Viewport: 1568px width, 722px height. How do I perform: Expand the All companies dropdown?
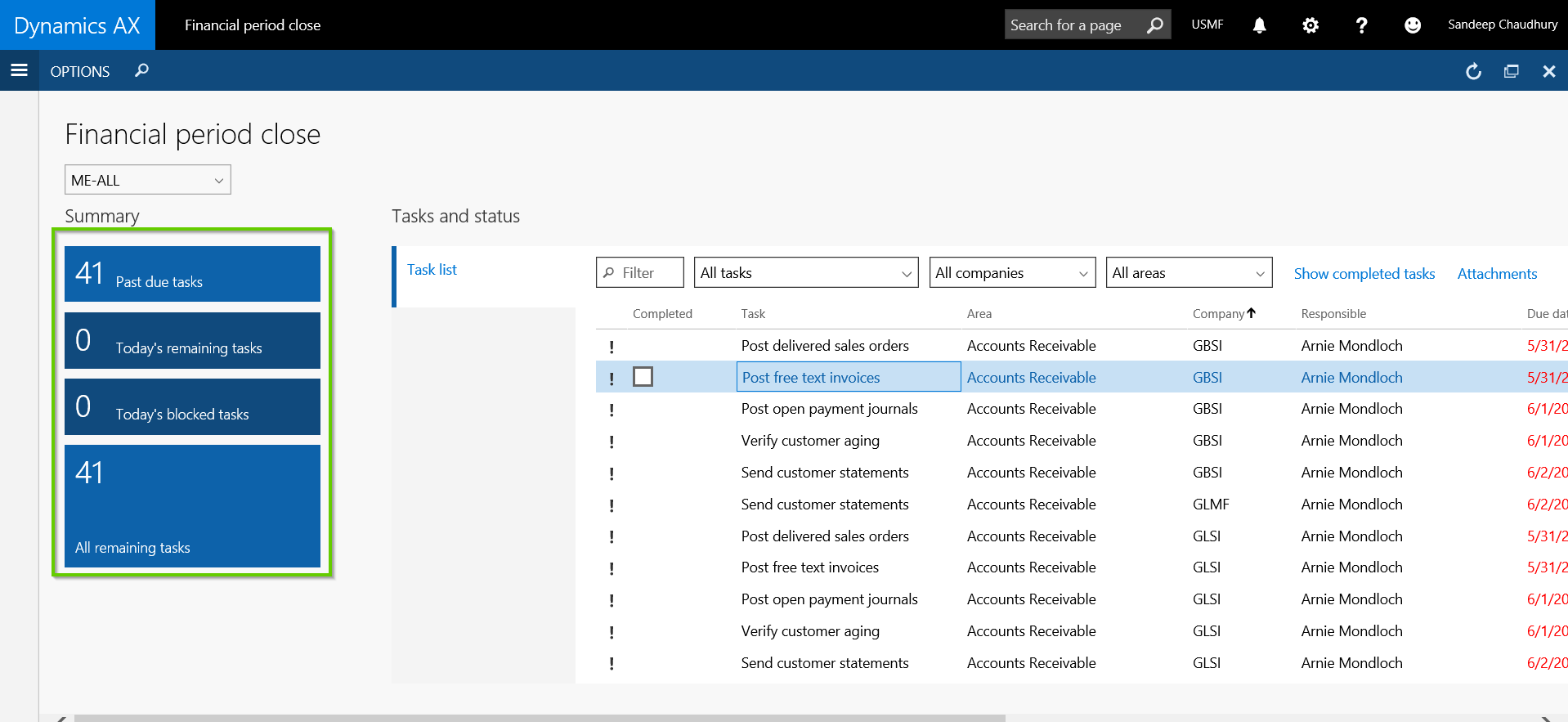coord(1011,273)
